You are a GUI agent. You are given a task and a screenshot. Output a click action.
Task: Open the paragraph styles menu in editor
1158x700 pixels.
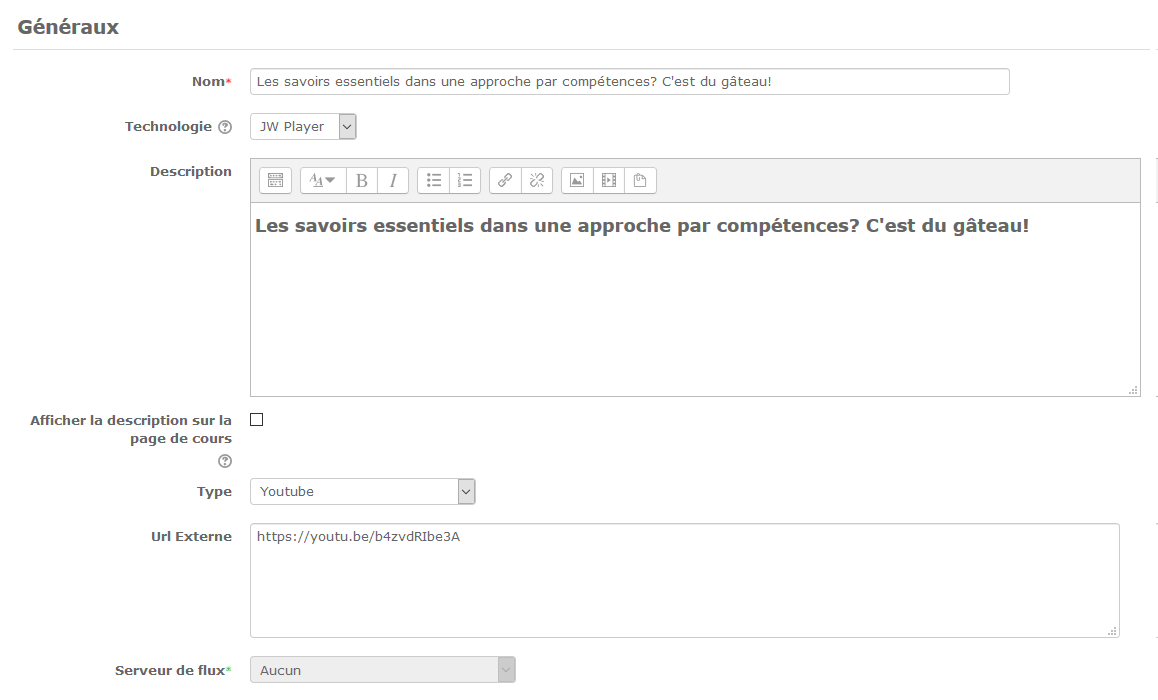coord(322,180)
